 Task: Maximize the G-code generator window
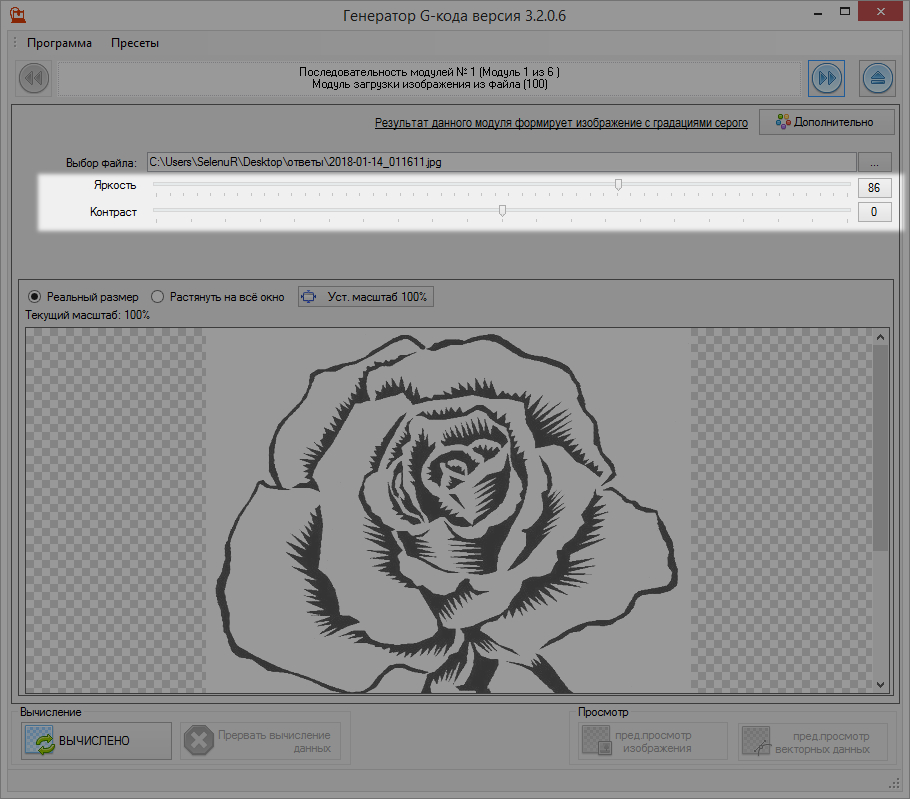click(845, 12)
